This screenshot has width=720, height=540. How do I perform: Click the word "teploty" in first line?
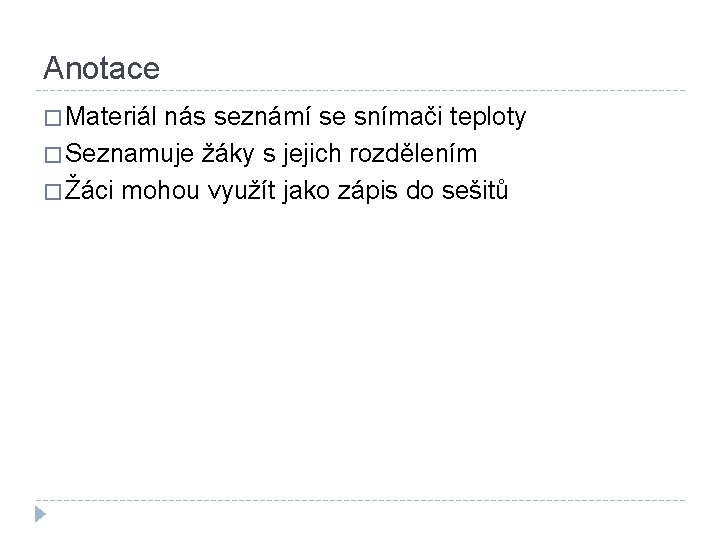488,120
